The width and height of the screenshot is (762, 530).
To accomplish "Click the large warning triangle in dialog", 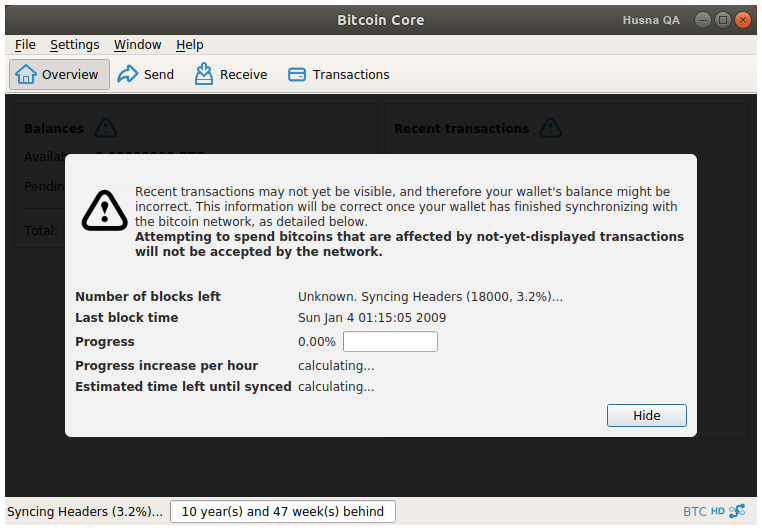I will (x=104, y=210).
